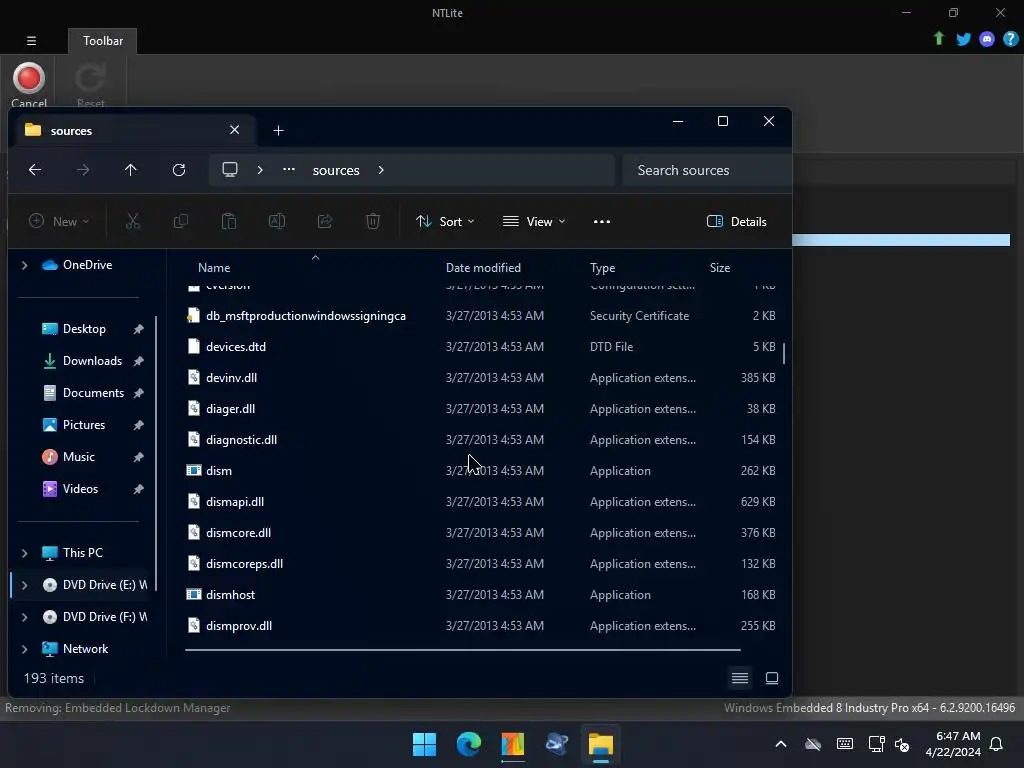Click the horizontal scrollbar under file list
The height and width of the screenshot is (768, 1024).
(x=462, y=650)
